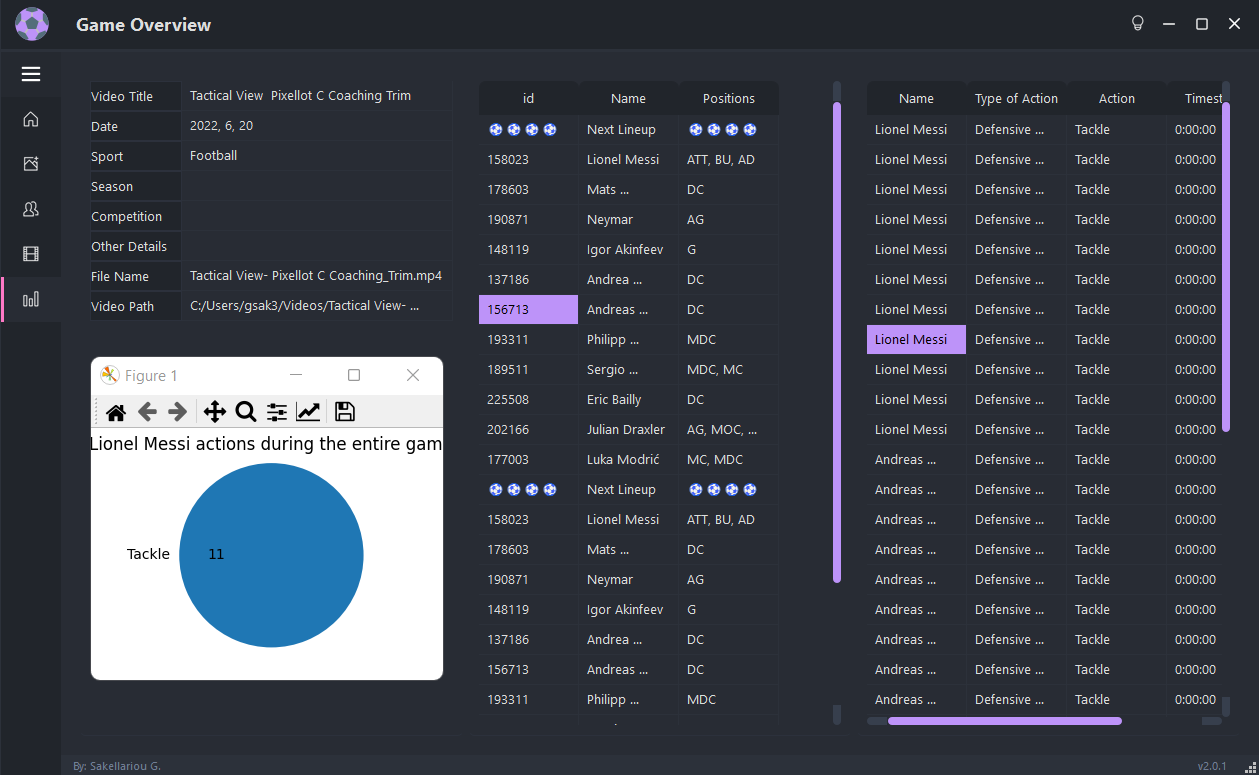Activate the zoom magnifier in Figure 1 toolbar

tap(246, 411)
